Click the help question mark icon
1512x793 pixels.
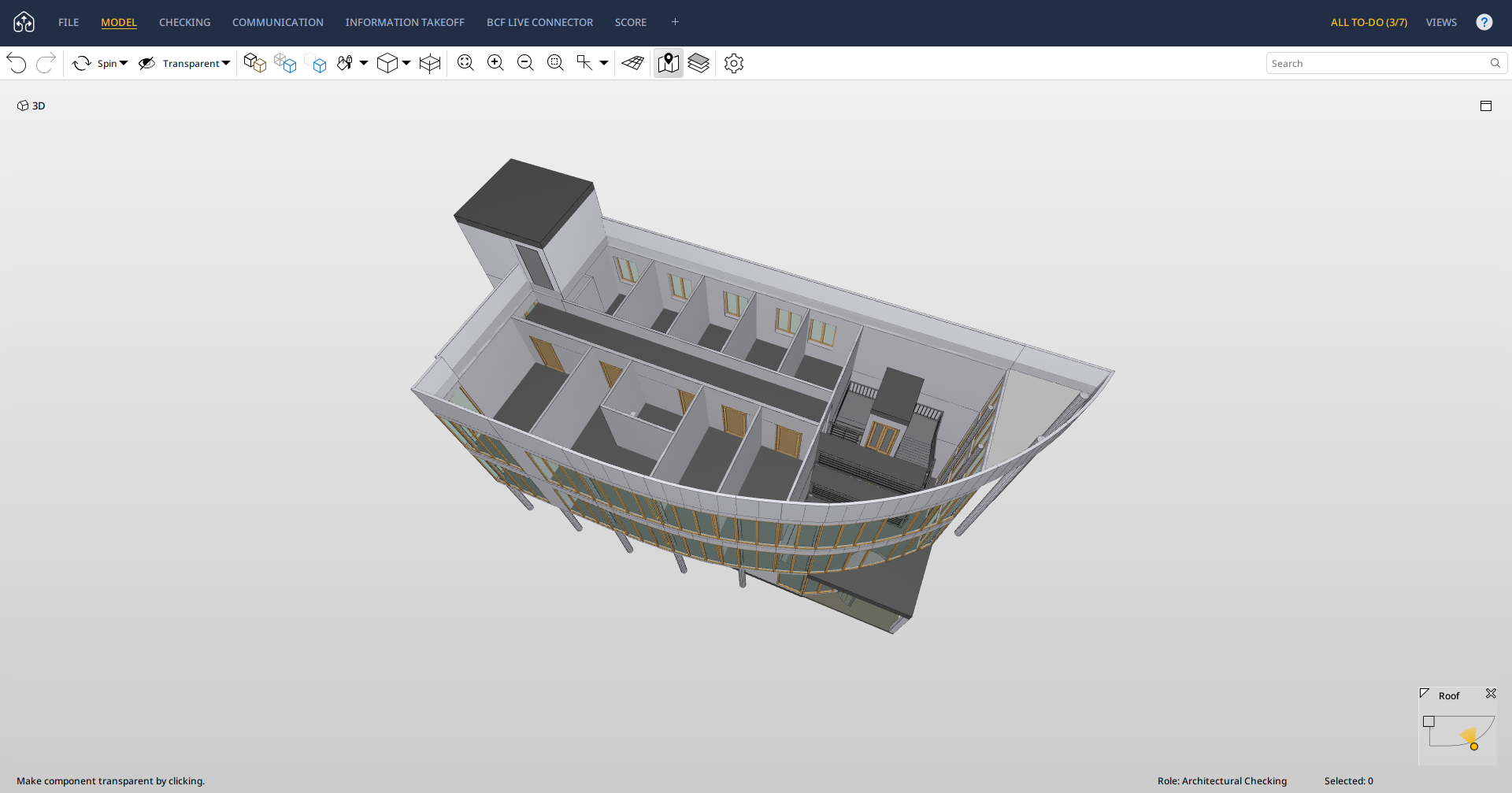pos(1484,22)
